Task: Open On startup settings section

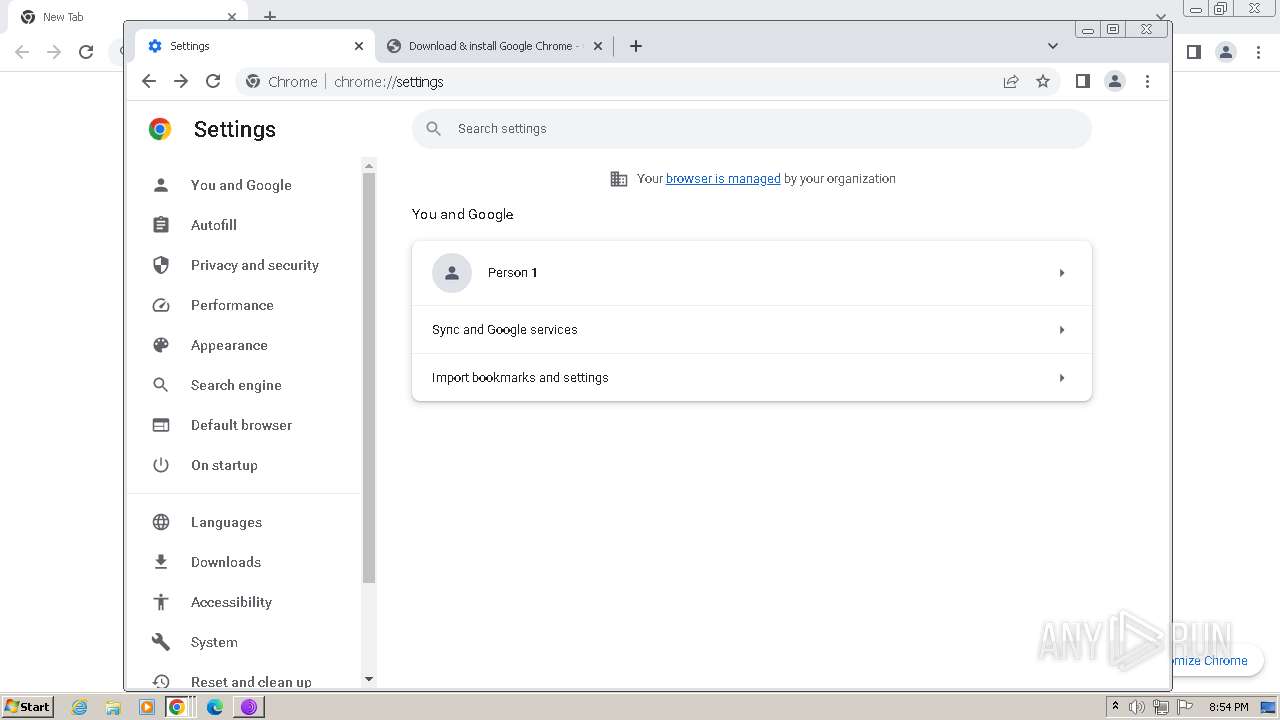Action: point(224,465)
